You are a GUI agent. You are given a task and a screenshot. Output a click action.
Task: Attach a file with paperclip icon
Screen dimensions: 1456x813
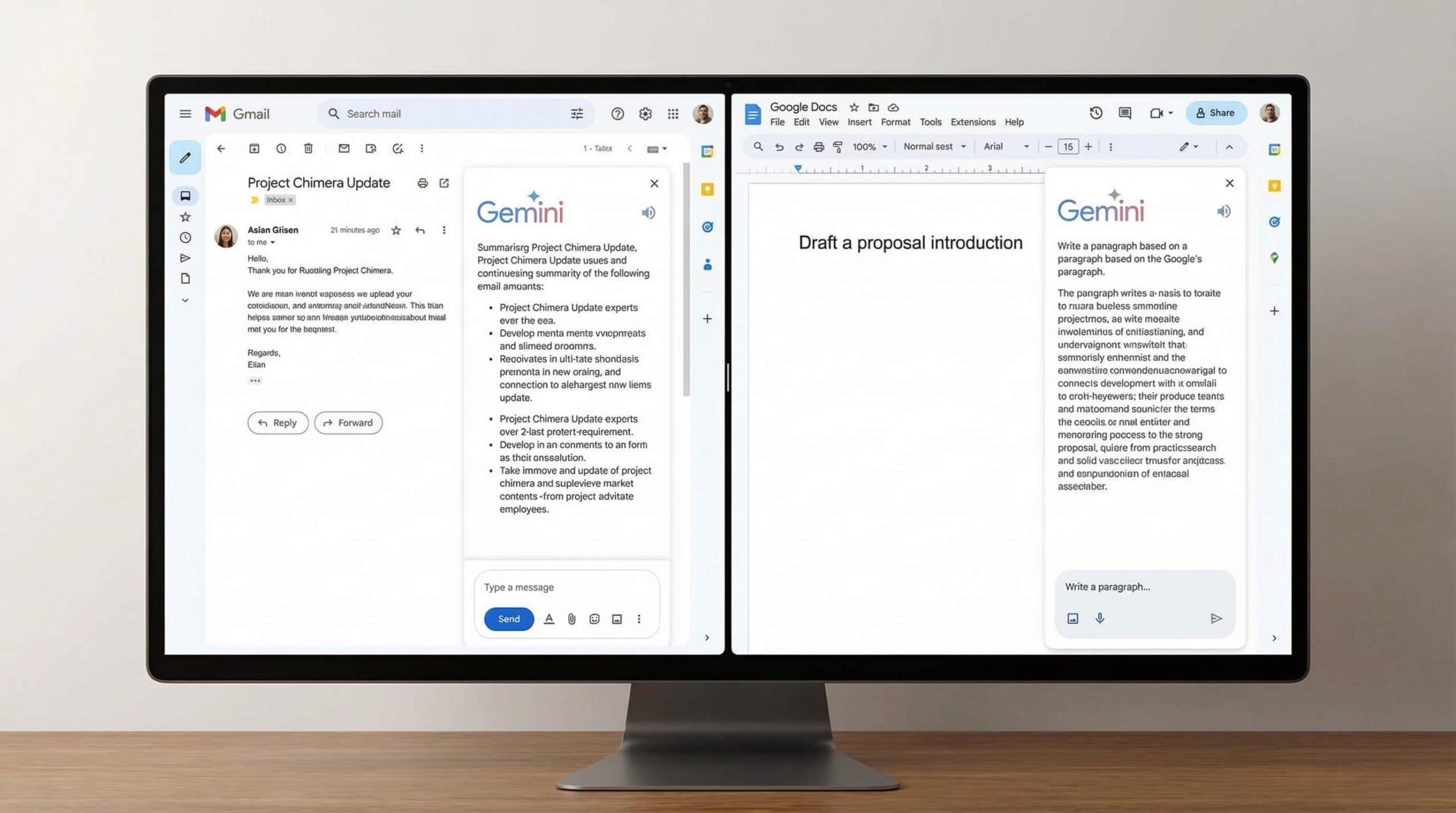(572, 619)
